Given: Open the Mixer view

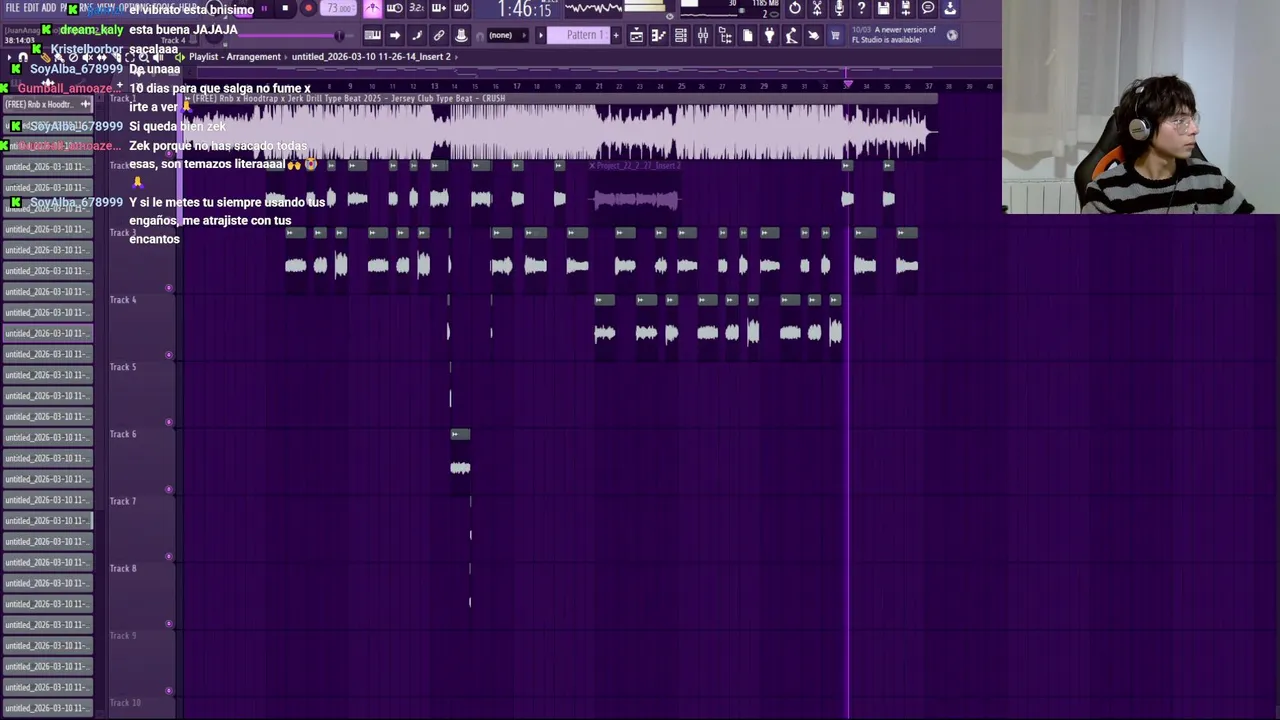Looking at the screenshot, I should (x=703, y=35).
